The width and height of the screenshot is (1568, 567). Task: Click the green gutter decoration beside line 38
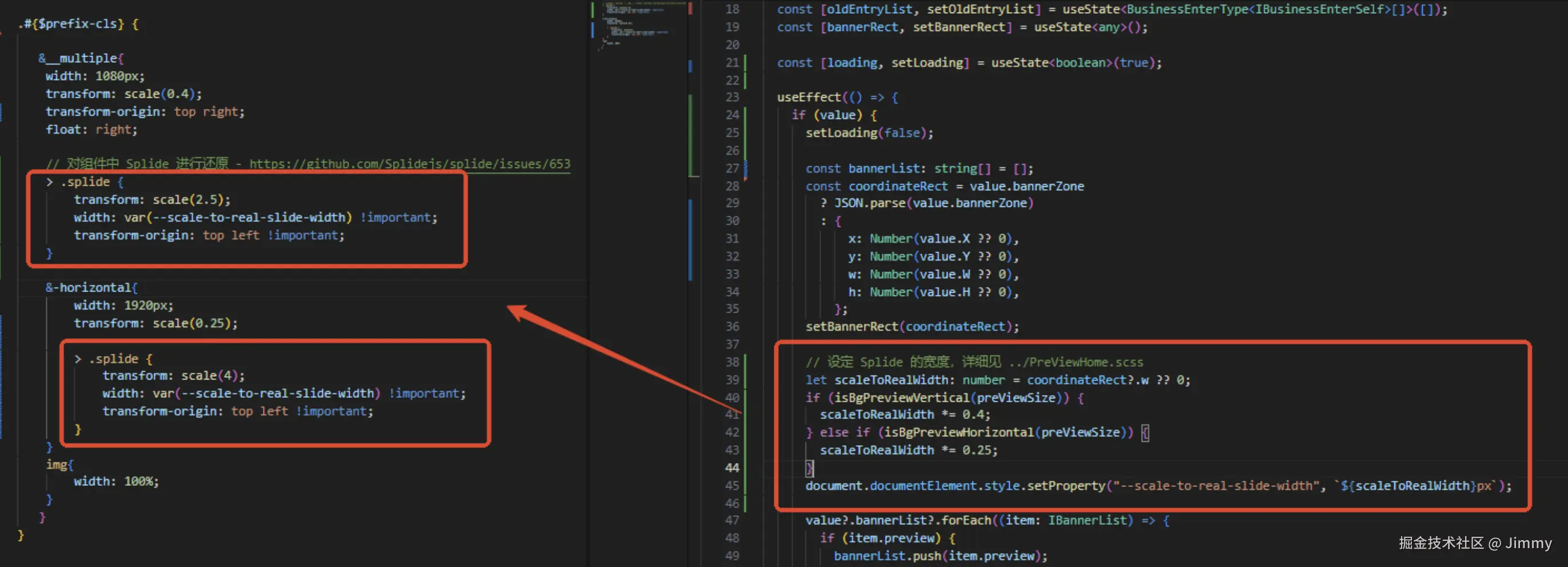coord(746,362)
